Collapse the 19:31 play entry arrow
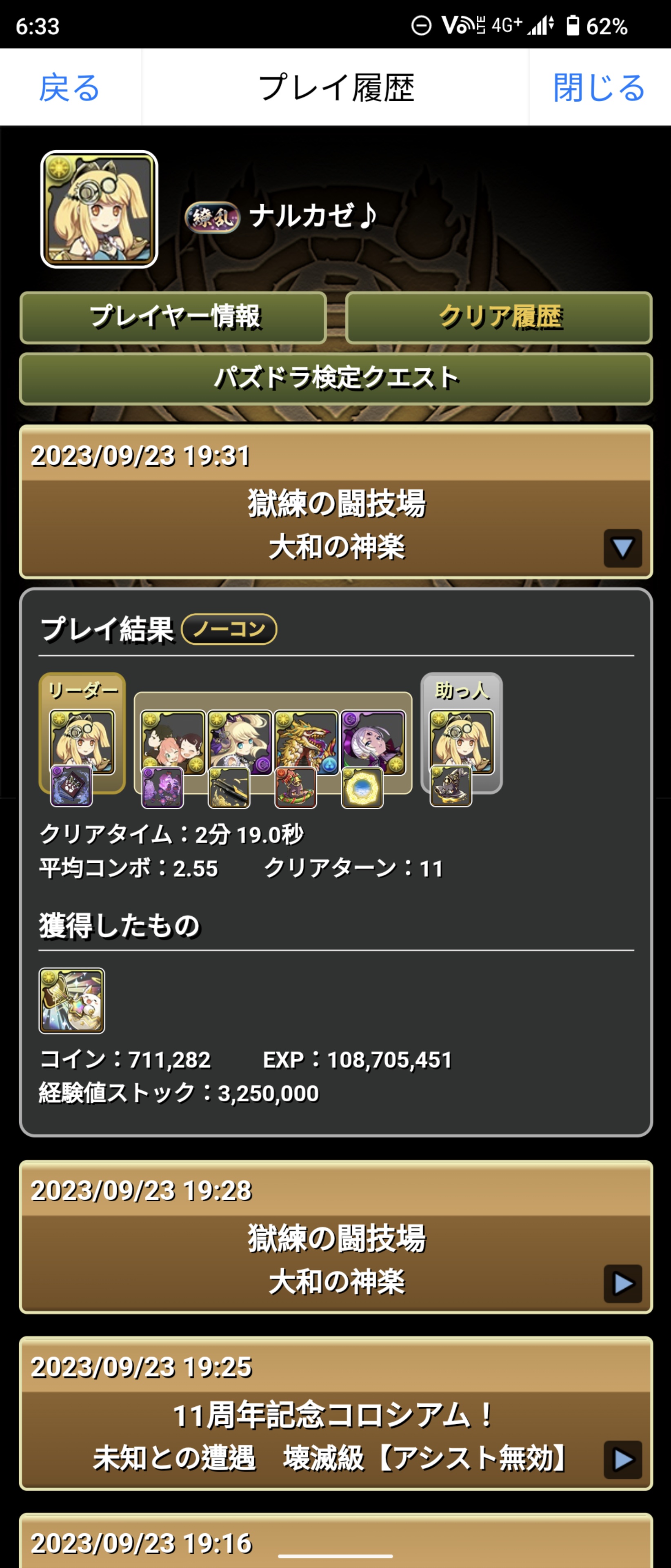The height and width of the screenshot is (1568, 671). (622, 548)
